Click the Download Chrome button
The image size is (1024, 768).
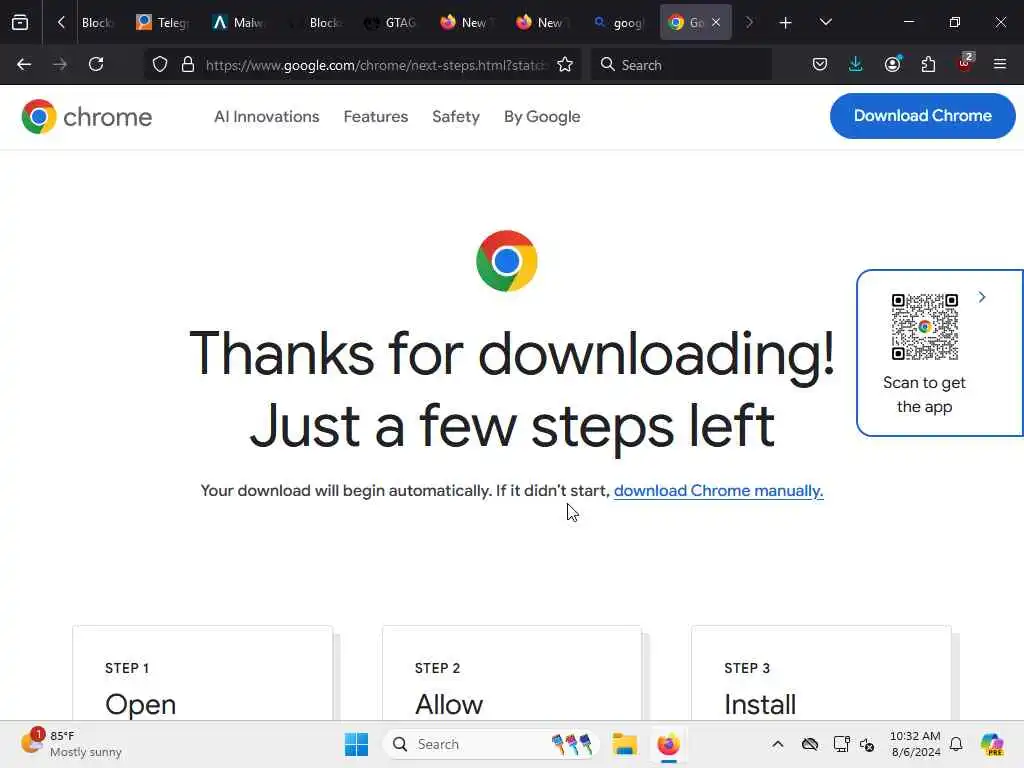922,116
